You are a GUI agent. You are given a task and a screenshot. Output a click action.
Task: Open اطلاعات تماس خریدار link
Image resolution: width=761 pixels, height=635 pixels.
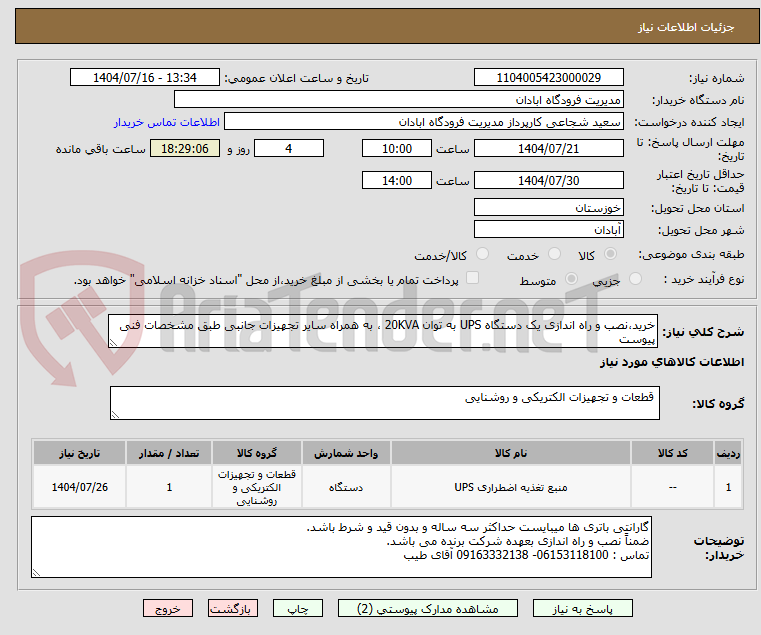[166, 122]
